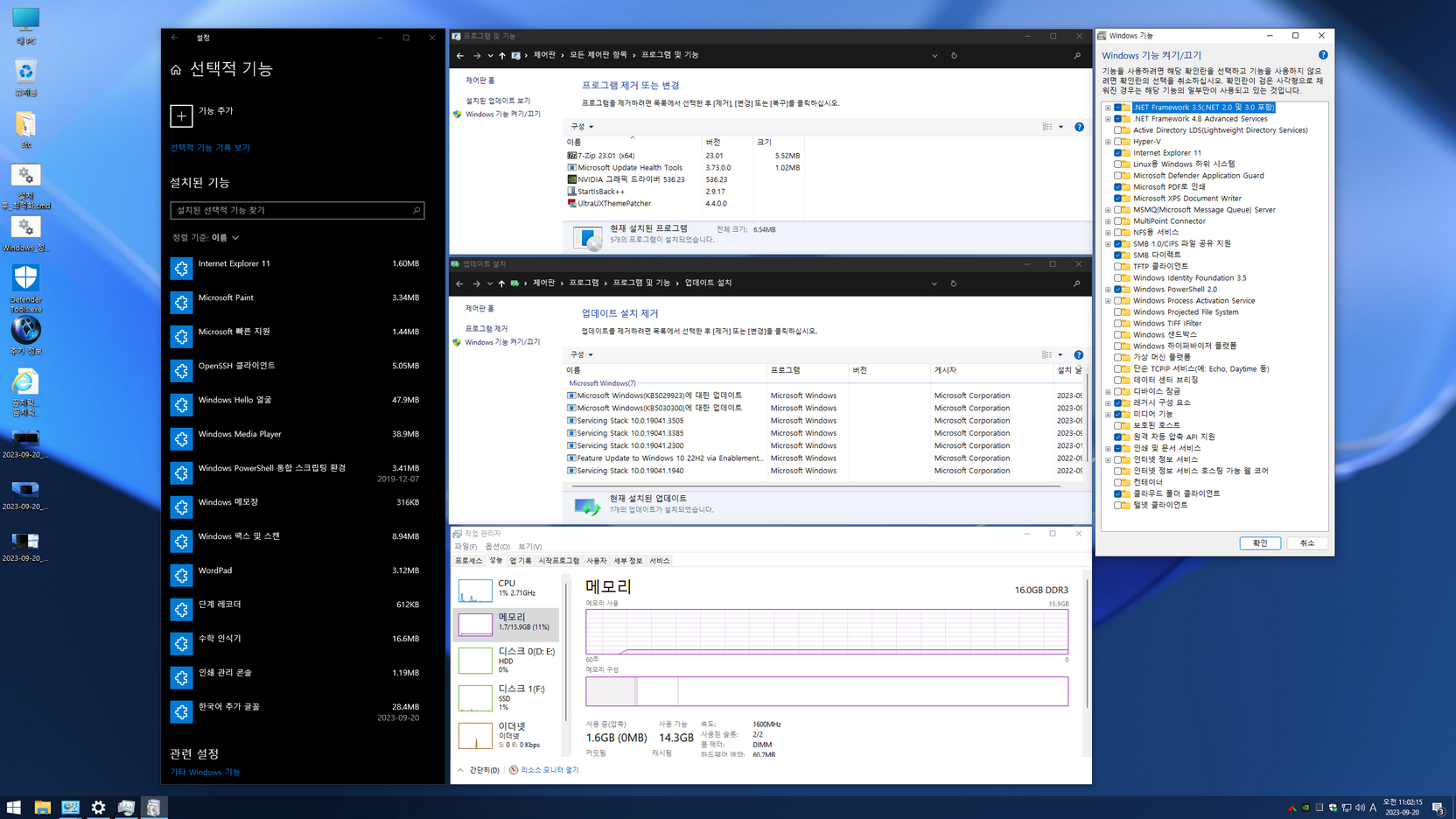Check the 텔넷 클라이언트 checkbox
Screen dimensions: 1456x819
[1117, 505]
